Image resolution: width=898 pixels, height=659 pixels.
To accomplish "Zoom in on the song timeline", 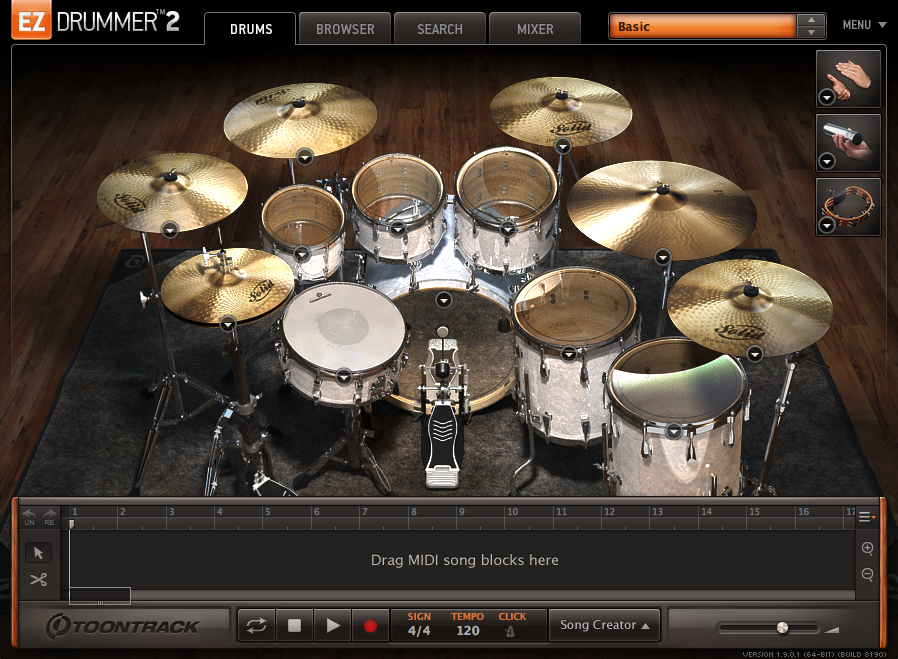I will tap(868, 549).
